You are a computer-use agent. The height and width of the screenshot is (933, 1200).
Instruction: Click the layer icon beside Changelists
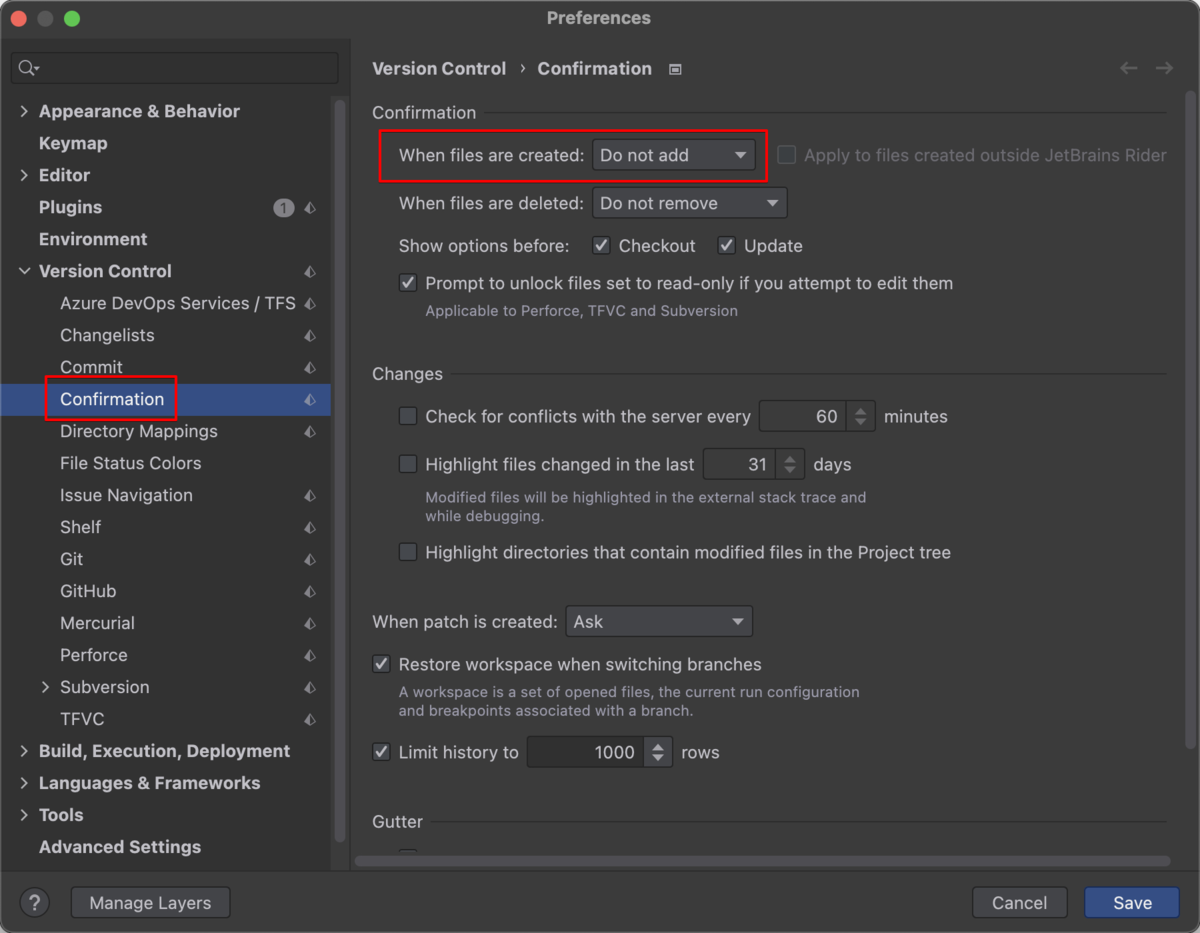click(x=310, y=336)
